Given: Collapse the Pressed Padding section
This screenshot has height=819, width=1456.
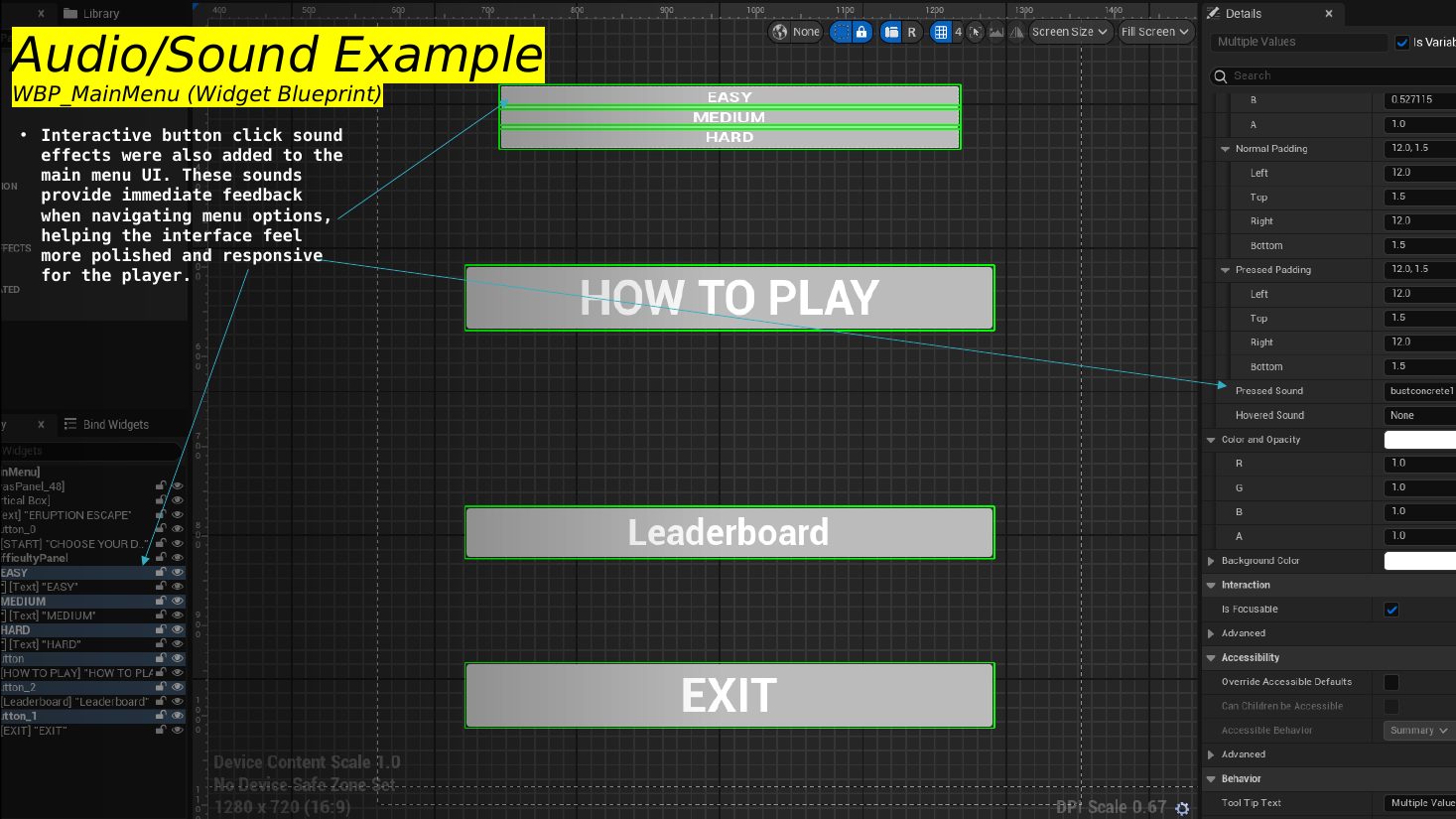Looking at the screenshot, I should [1226, 270].
